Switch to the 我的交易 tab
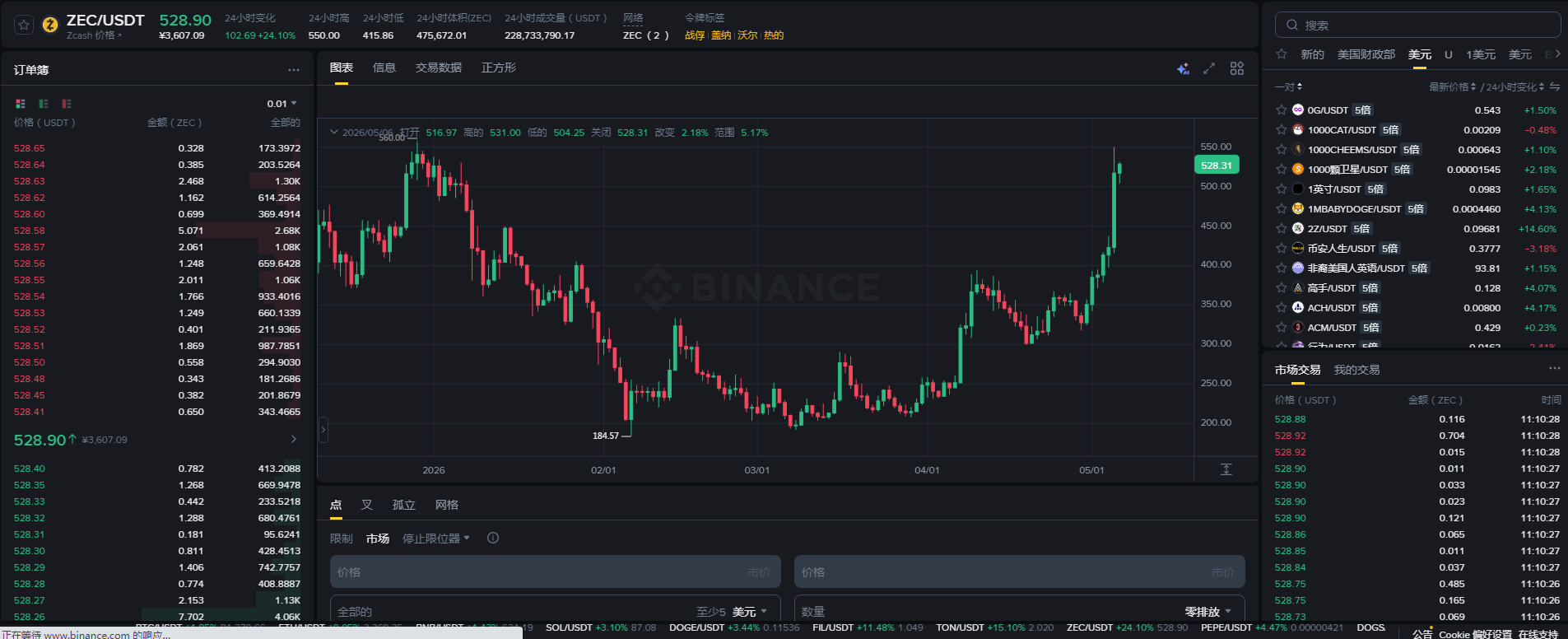This screenshot has height=639, width=1568. (x=1357, y=370)
